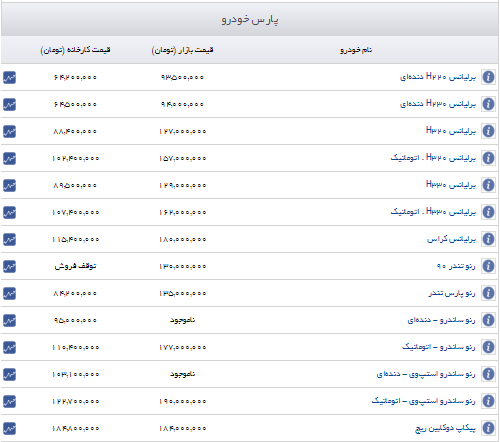This screenshot has height=442, width=500.
Task: Show chart icon for رنو پارس تندر
Action: (x=9, y=293)
